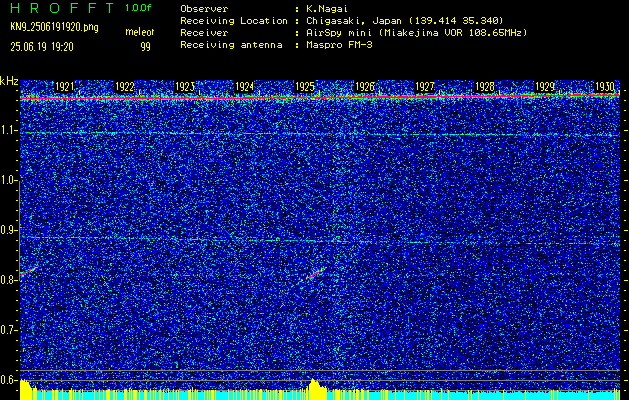Click the Observer field label

click(204, 9)
